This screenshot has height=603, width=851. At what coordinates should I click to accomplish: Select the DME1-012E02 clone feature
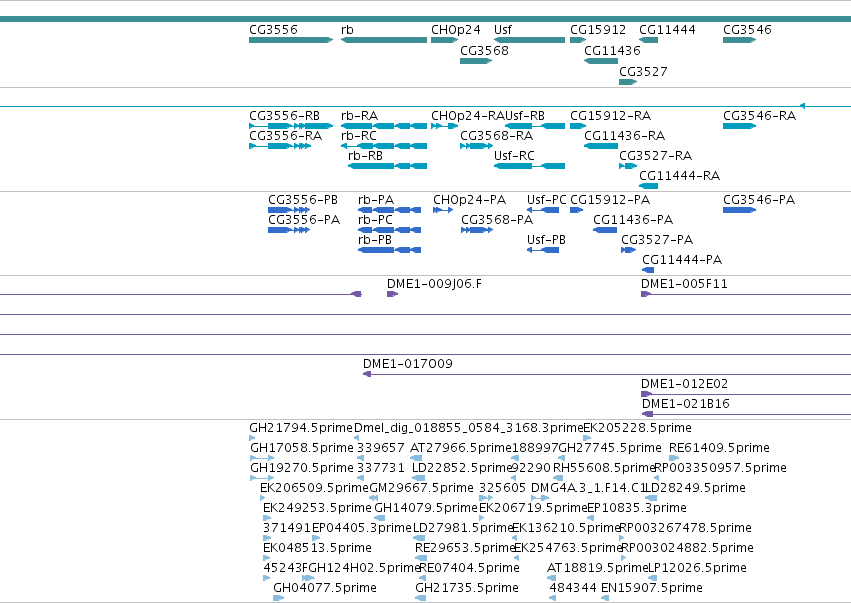coord(746,394)
